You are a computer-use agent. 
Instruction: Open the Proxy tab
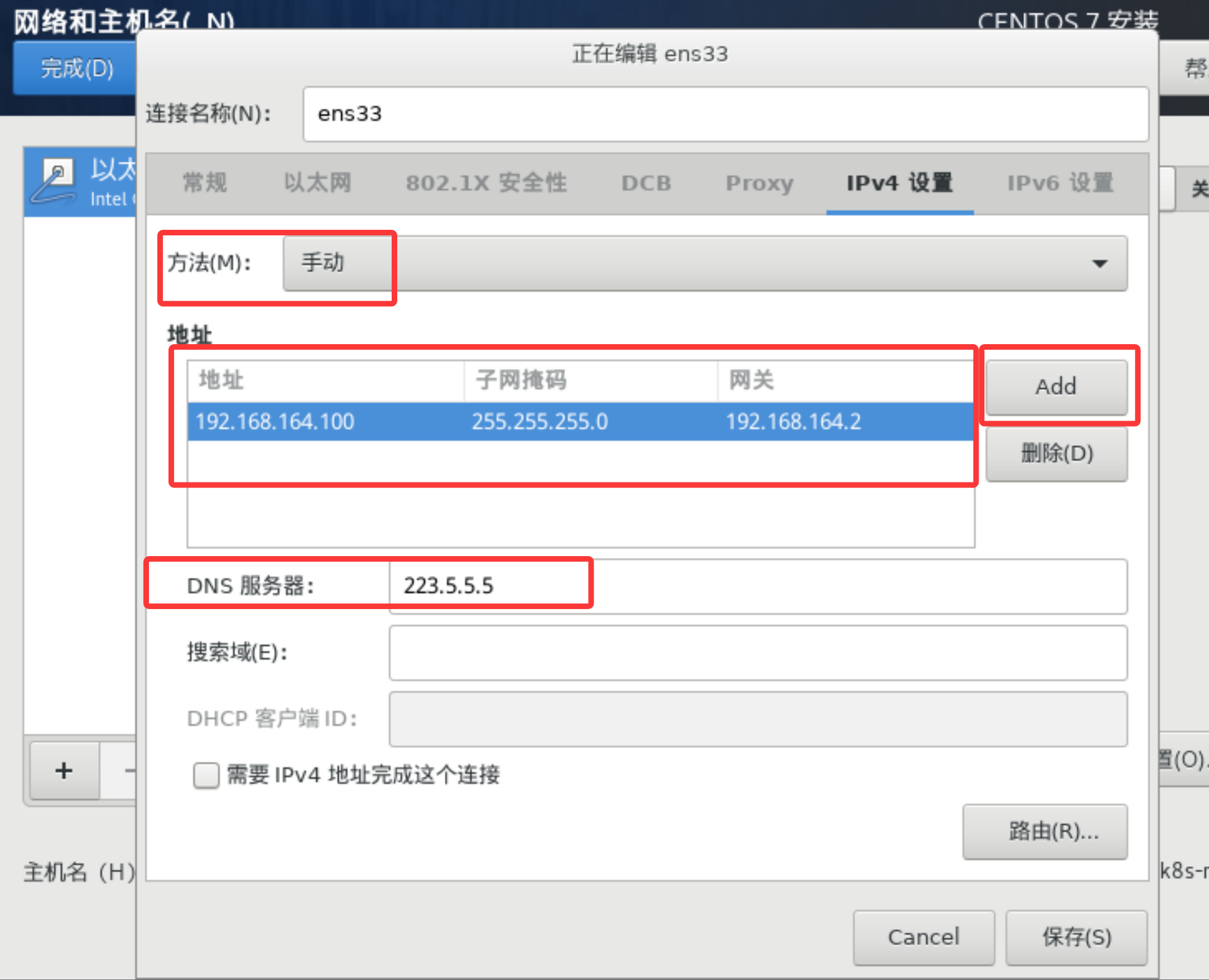(759, 183)
